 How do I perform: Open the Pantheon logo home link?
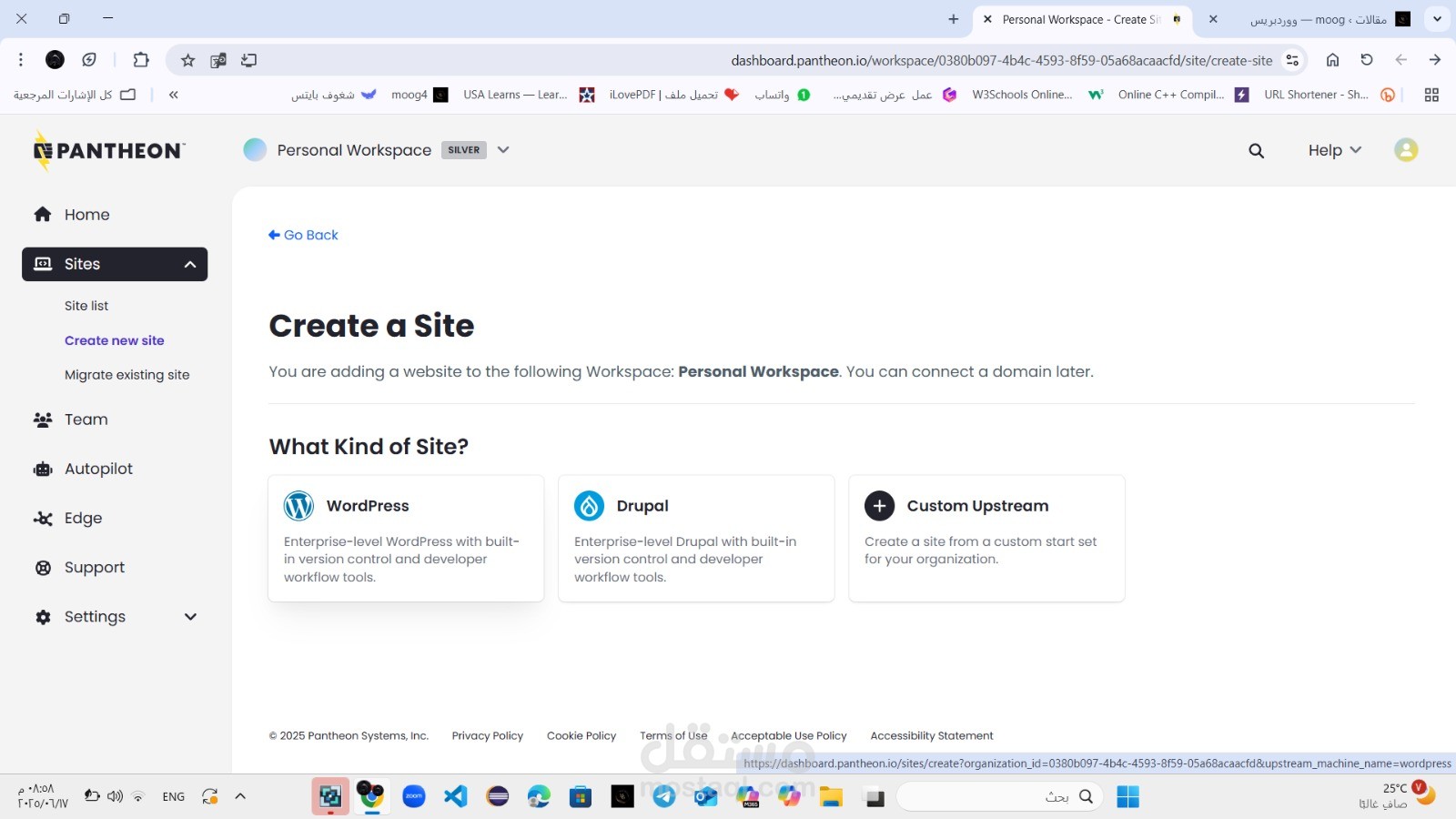(109, 151)
